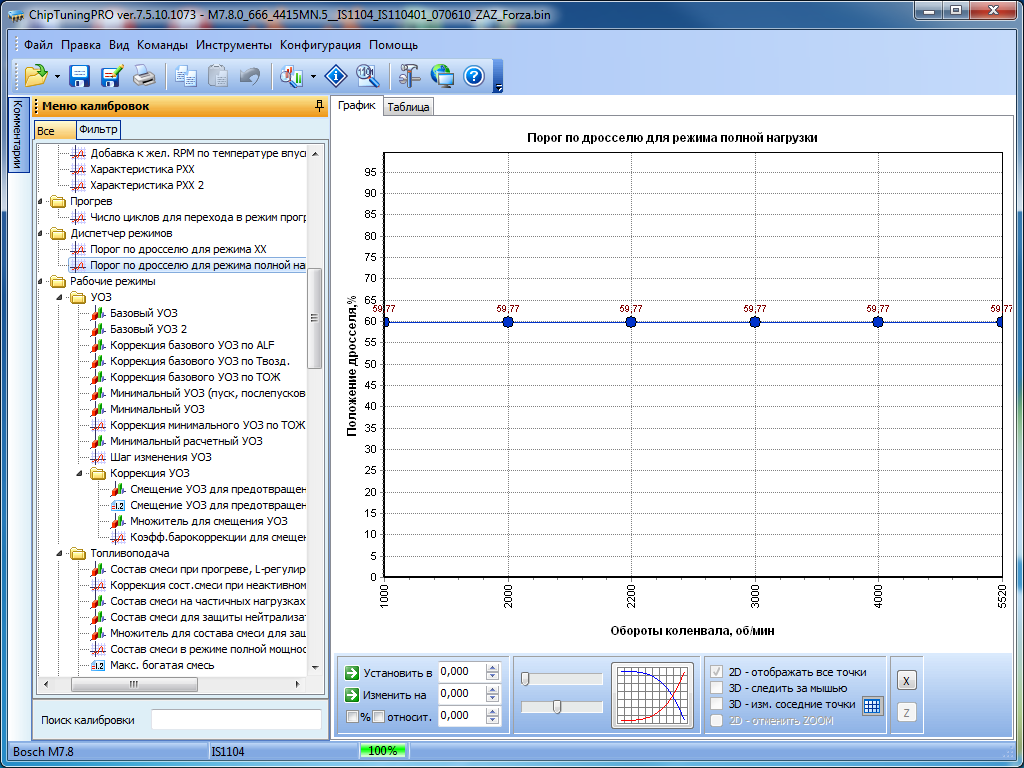Enable '3D - следить за мышью' checkbox
Screen dimensions: 1024x768
[716, 688]
